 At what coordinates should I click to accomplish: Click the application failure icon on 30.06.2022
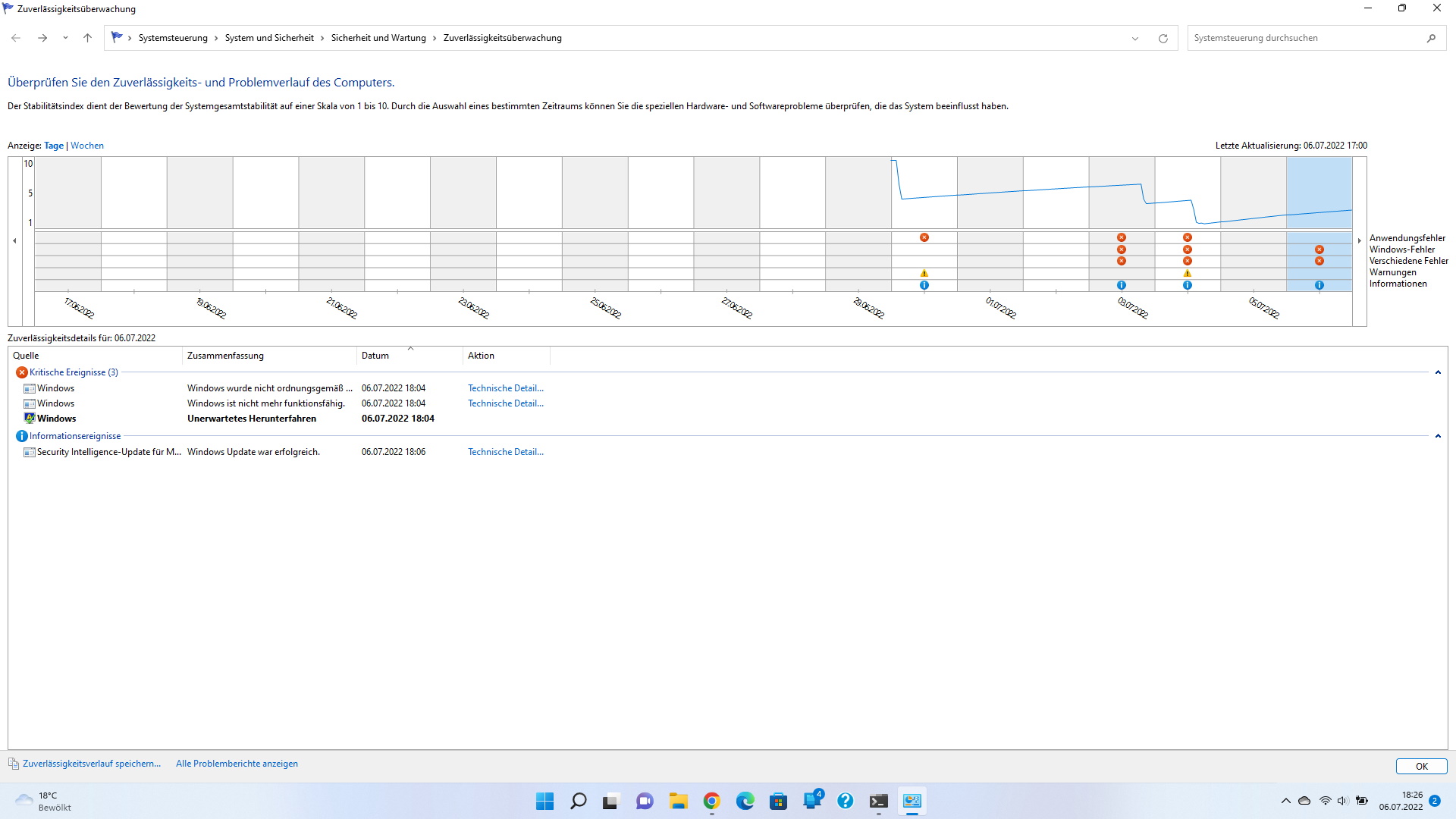coord(924,237)
